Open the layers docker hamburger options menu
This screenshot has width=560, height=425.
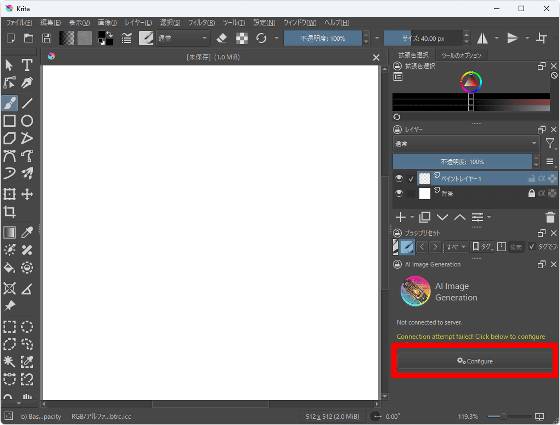point(550,161)
